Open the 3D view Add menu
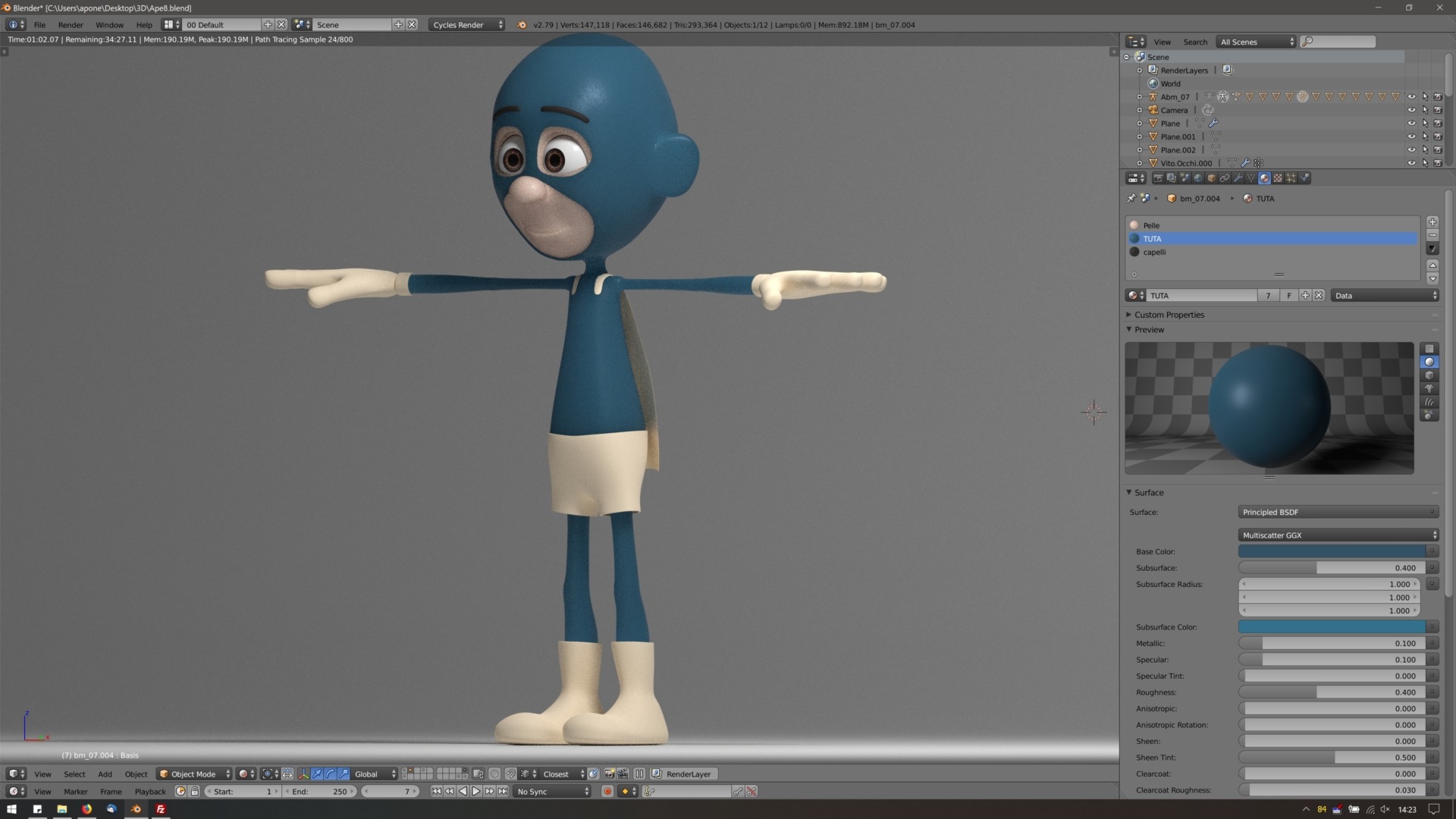Image resolution: width=1456 pixels, height=819 pixels. tap(105, 774)
